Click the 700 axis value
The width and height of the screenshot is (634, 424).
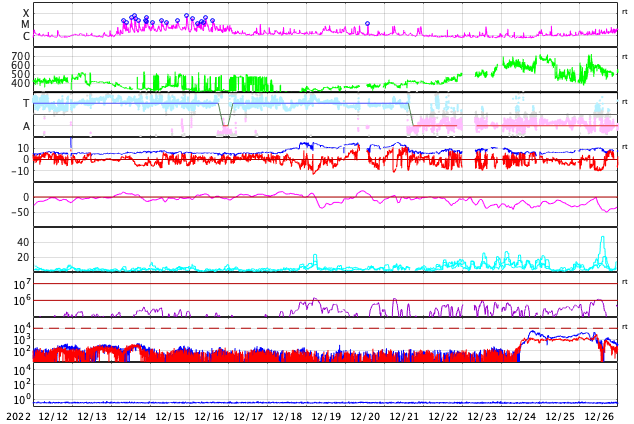pos(21,56)
